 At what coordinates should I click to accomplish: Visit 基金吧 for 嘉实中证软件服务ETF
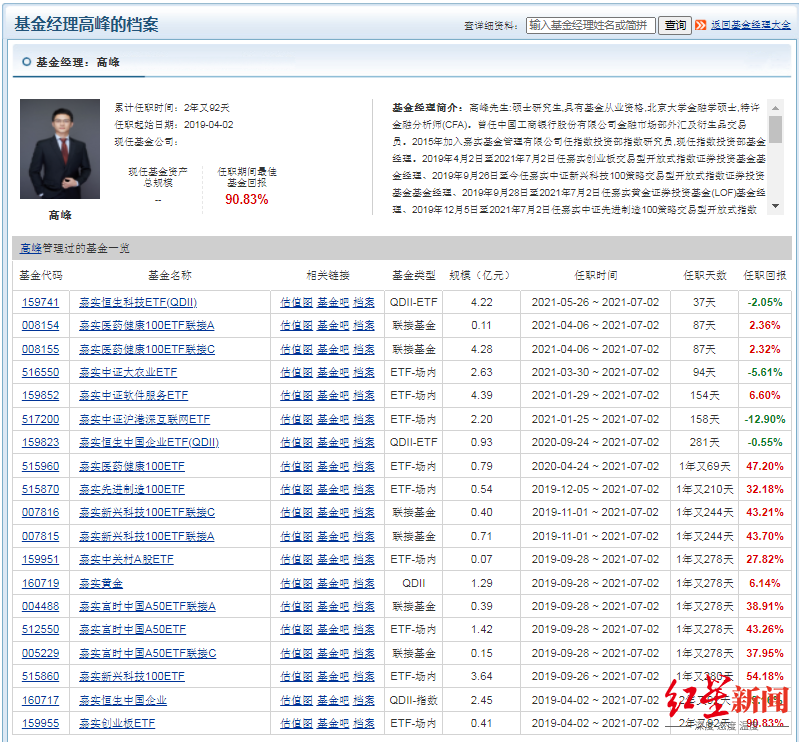333,395
